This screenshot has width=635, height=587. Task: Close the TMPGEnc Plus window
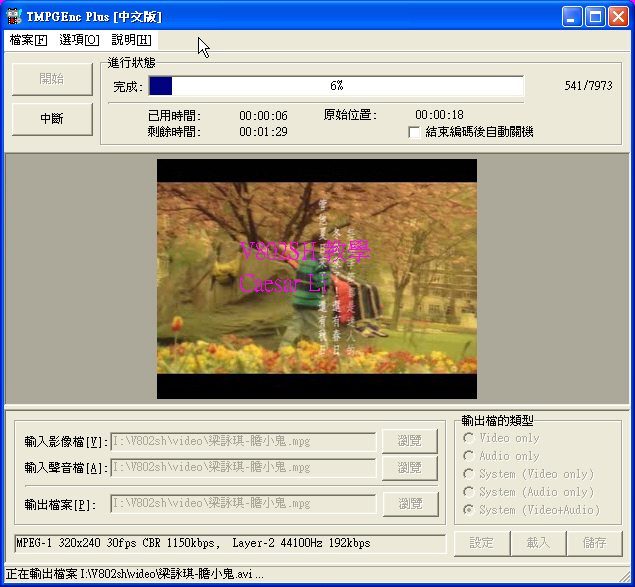coord(618,17)
